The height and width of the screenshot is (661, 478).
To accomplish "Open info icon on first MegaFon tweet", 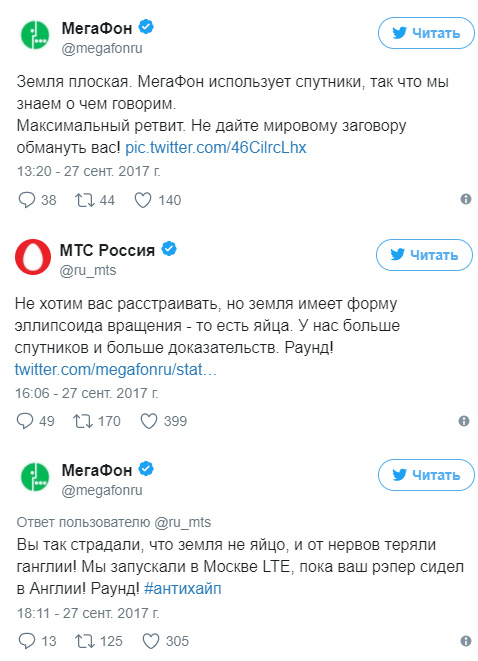I will (x=465, y=199).
